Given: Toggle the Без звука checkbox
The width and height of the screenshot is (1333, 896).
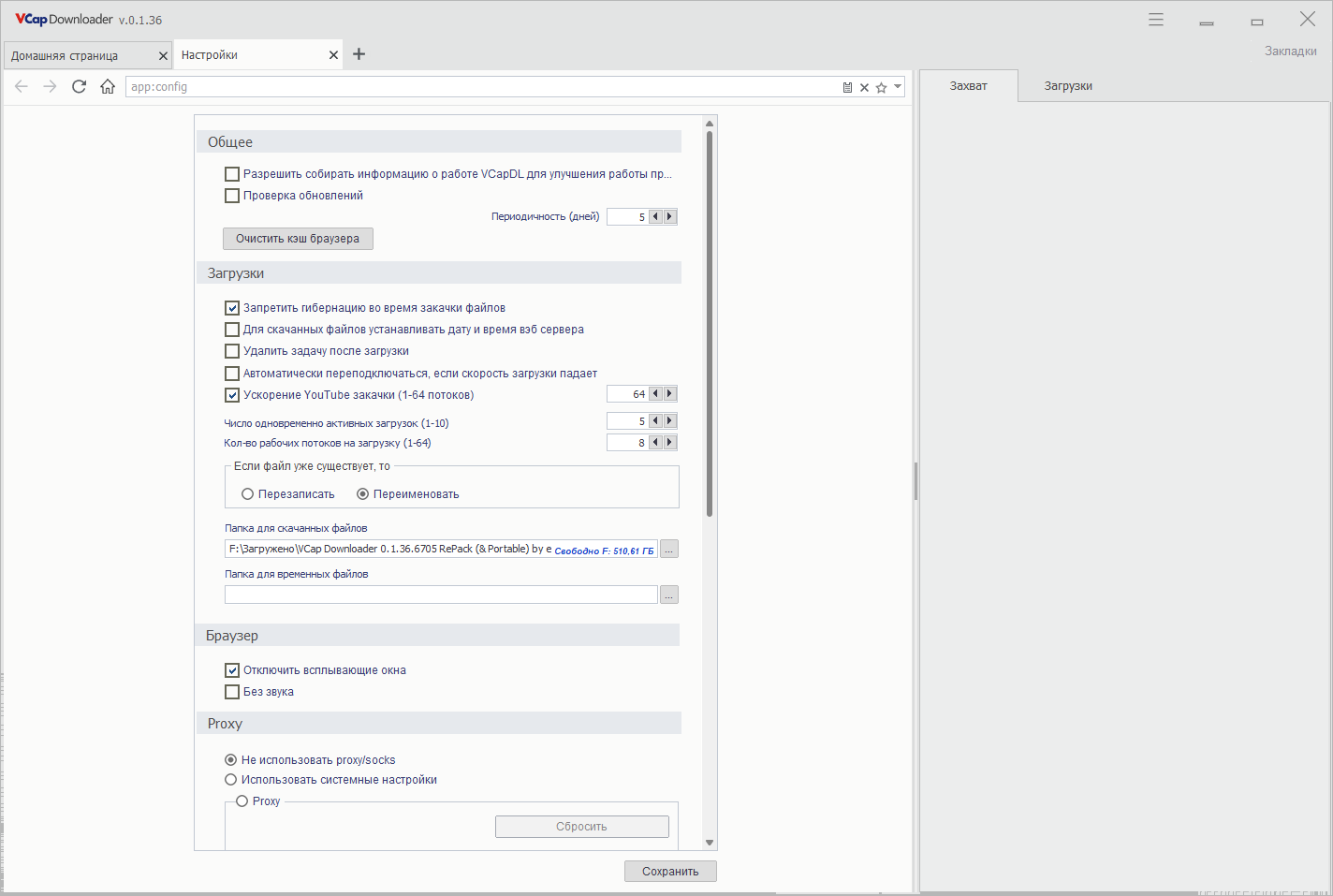Looking at the screenshot, I should click(x=232, y=692).
